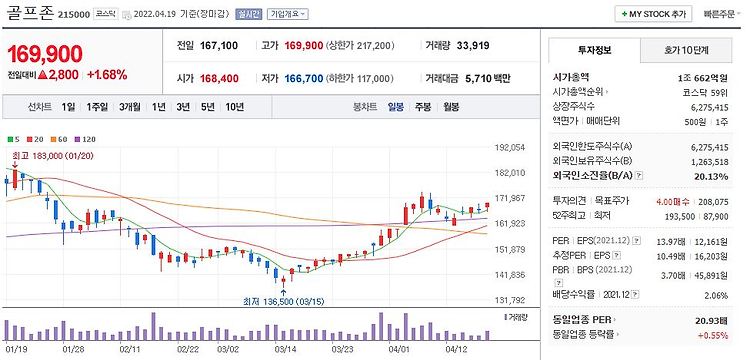Click the 상장주식수 value 6,275,415

point(710,107)
